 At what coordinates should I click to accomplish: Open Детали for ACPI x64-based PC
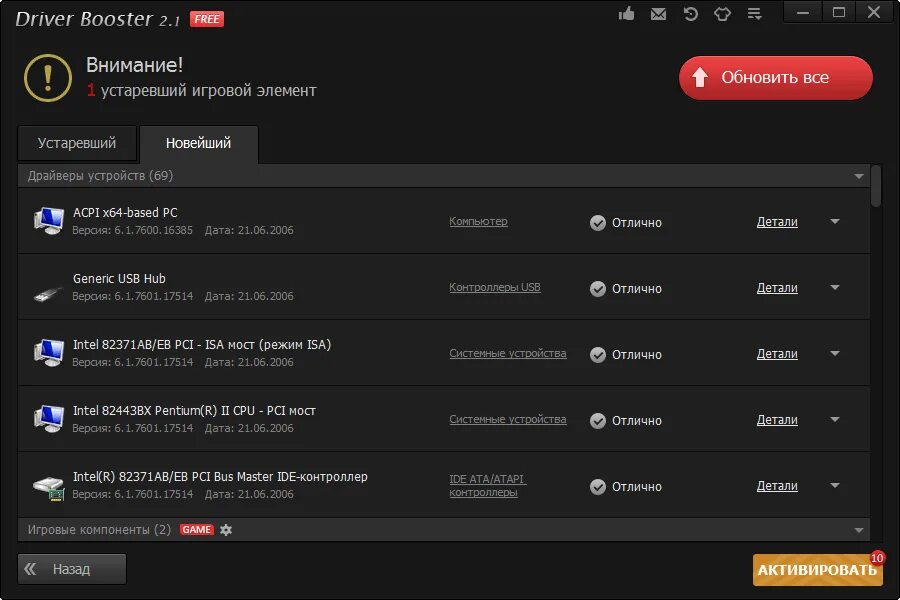coord(777,222)
